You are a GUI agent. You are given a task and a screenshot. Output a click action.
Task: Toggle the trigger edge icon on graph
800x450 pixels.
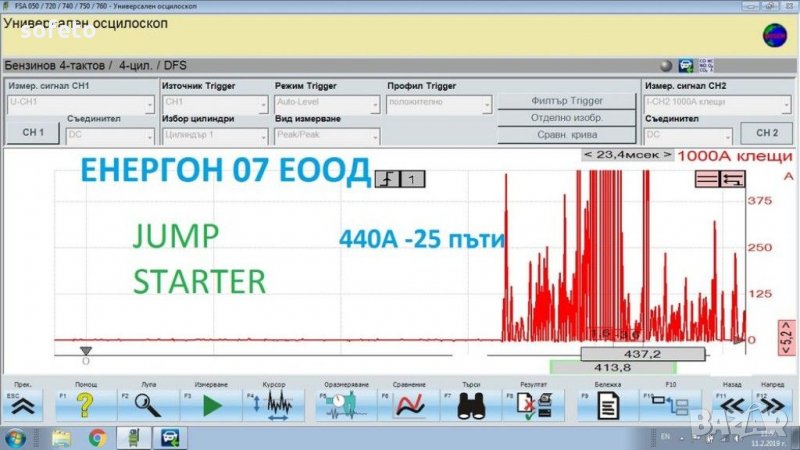click(388, 179)
